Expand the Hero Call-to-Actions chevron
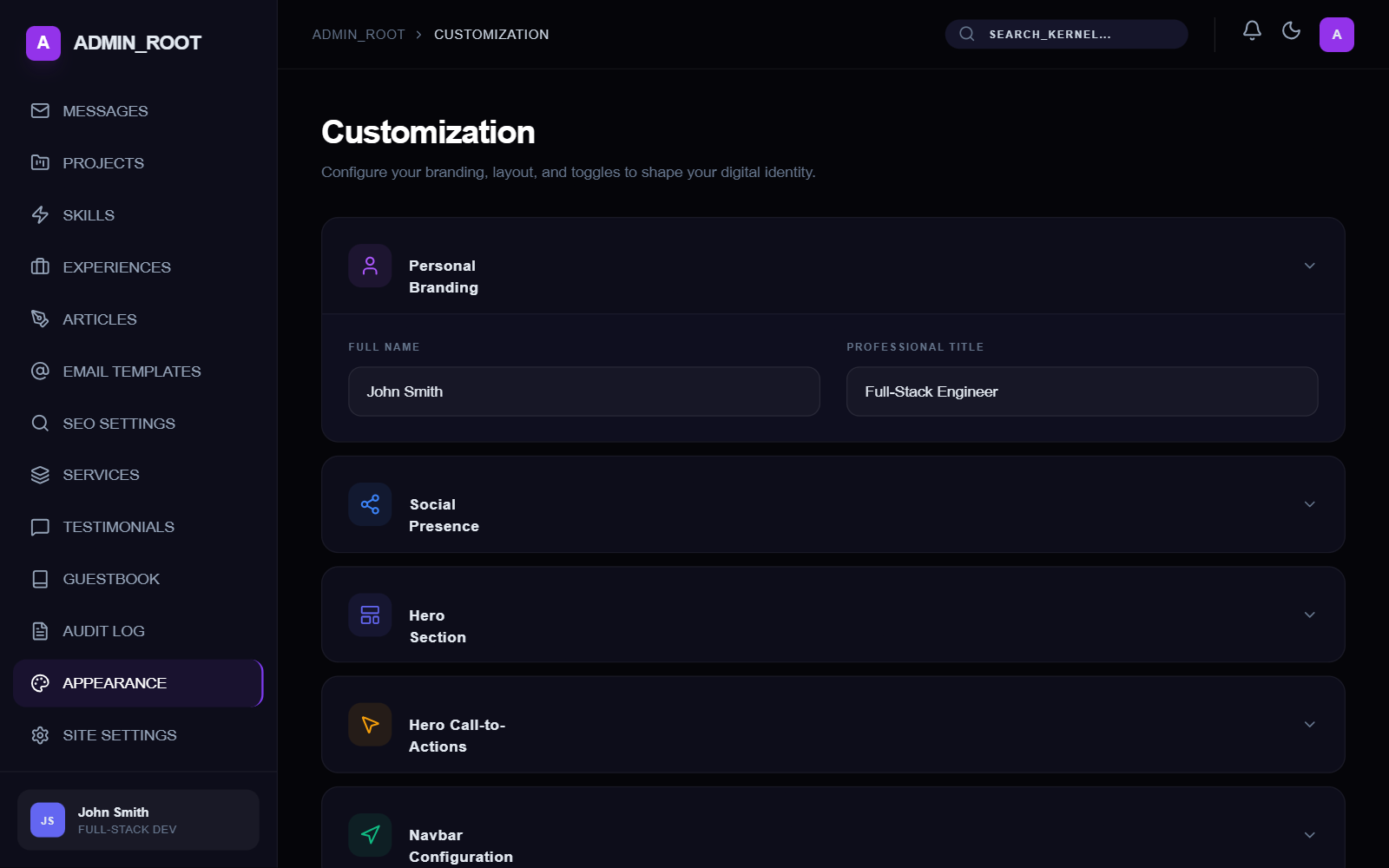 pos(1309,725)
